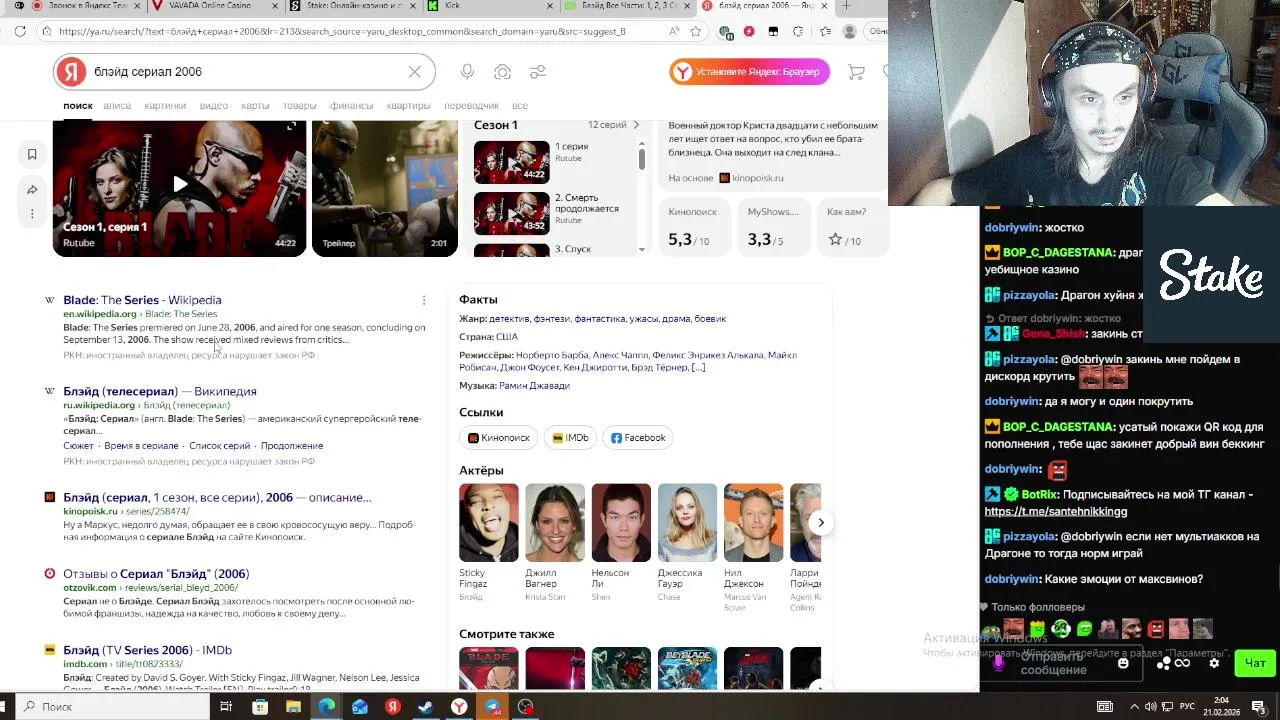Open Блэйд (телесериал) Википедия result
1280x720 pixels.
coord(160,391)
